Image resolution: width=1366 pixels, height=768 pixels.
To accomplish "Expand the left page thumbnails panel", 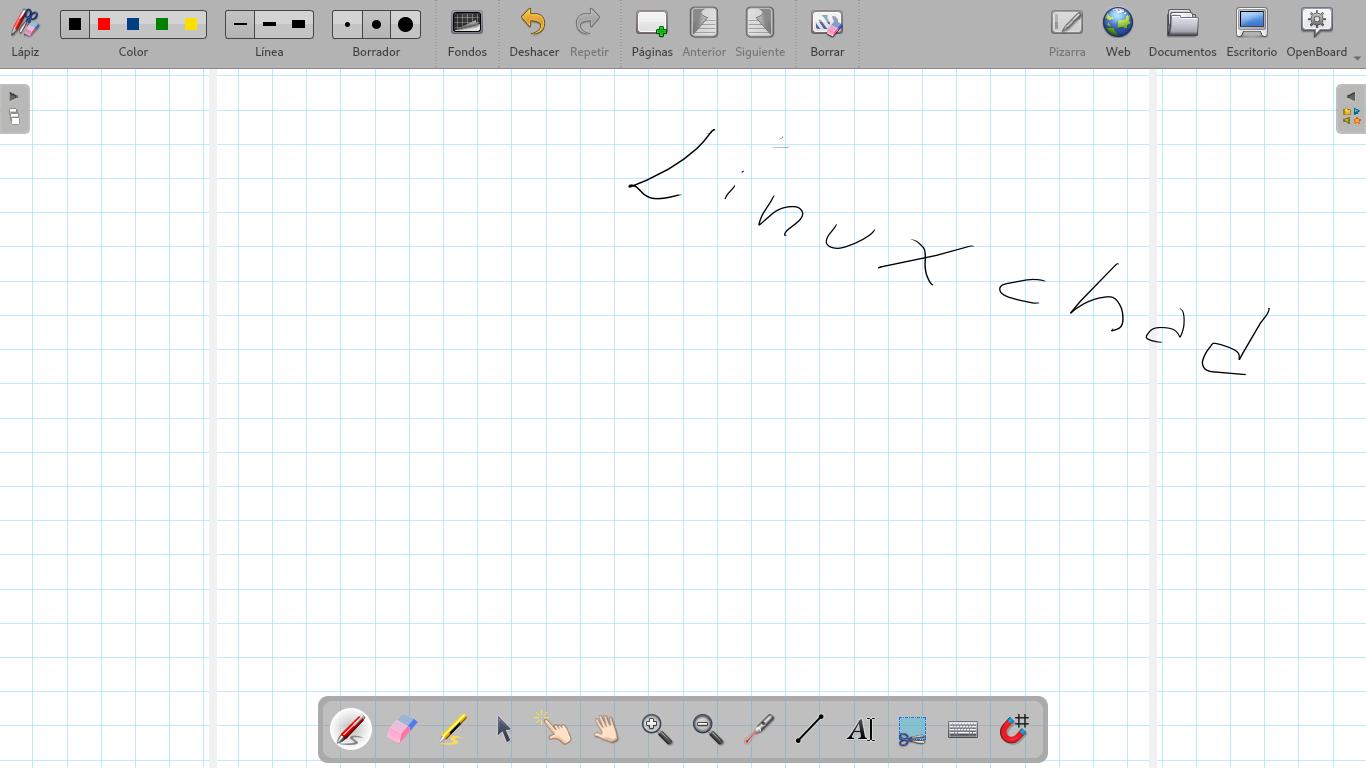I will [14, 108].
